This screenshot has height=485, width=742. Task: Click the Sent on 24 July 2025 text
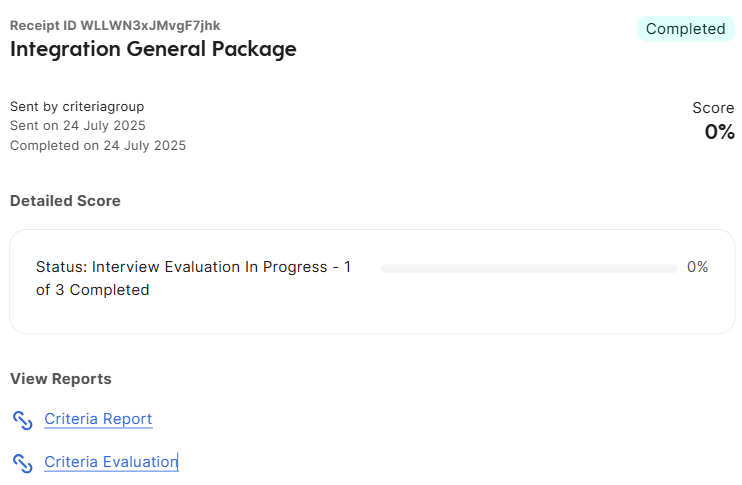tap(78, 126)
